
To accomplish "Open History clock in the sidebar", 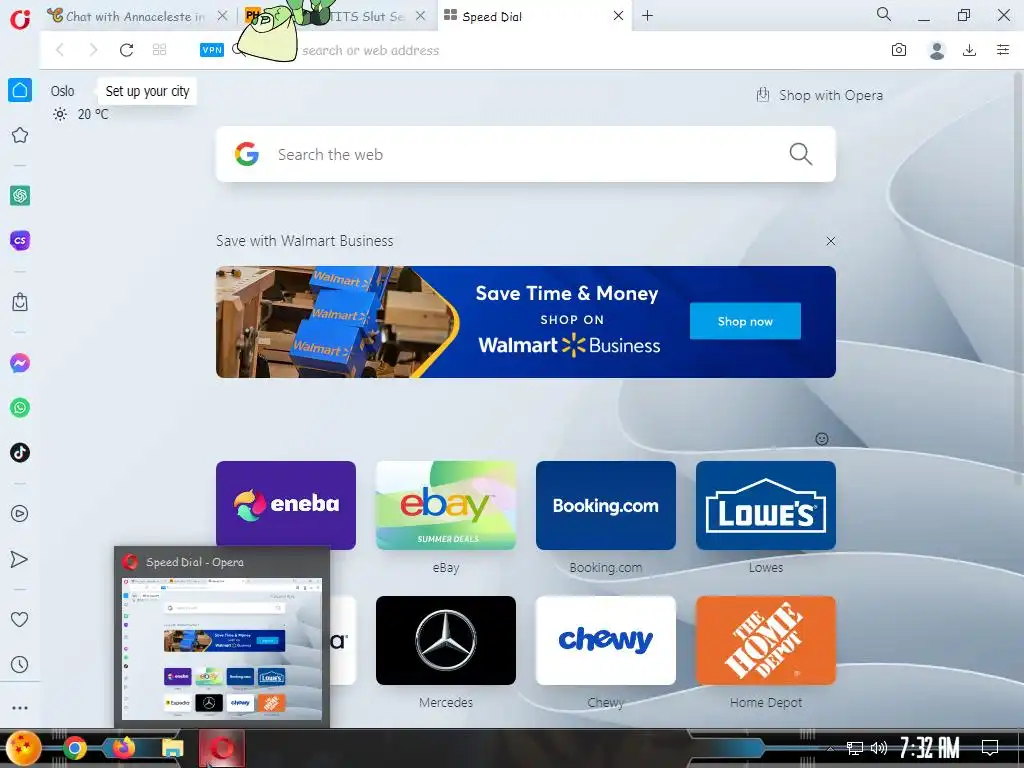I will 20,665.
